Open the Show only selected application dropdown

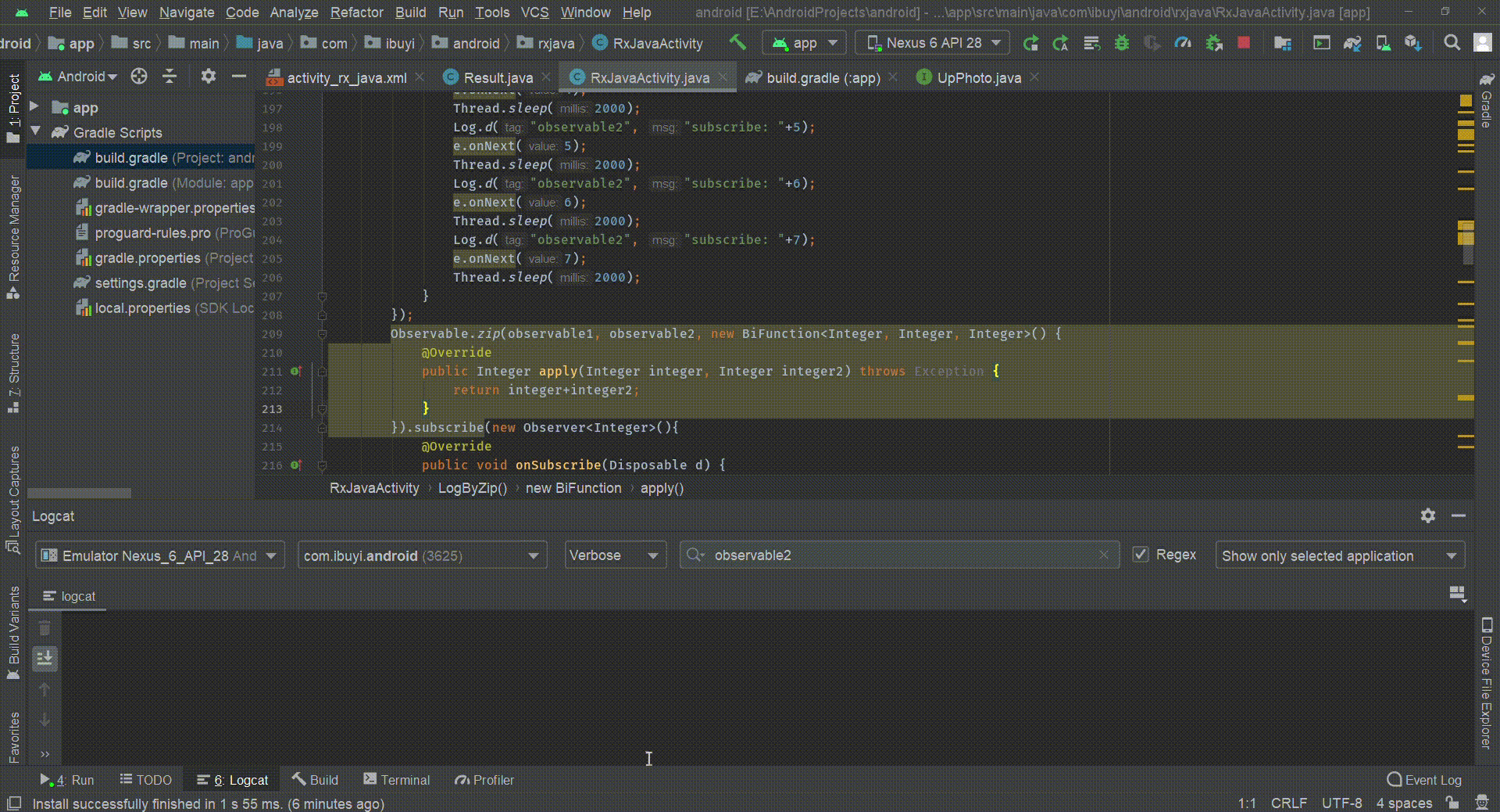[x=1340, y=555]
